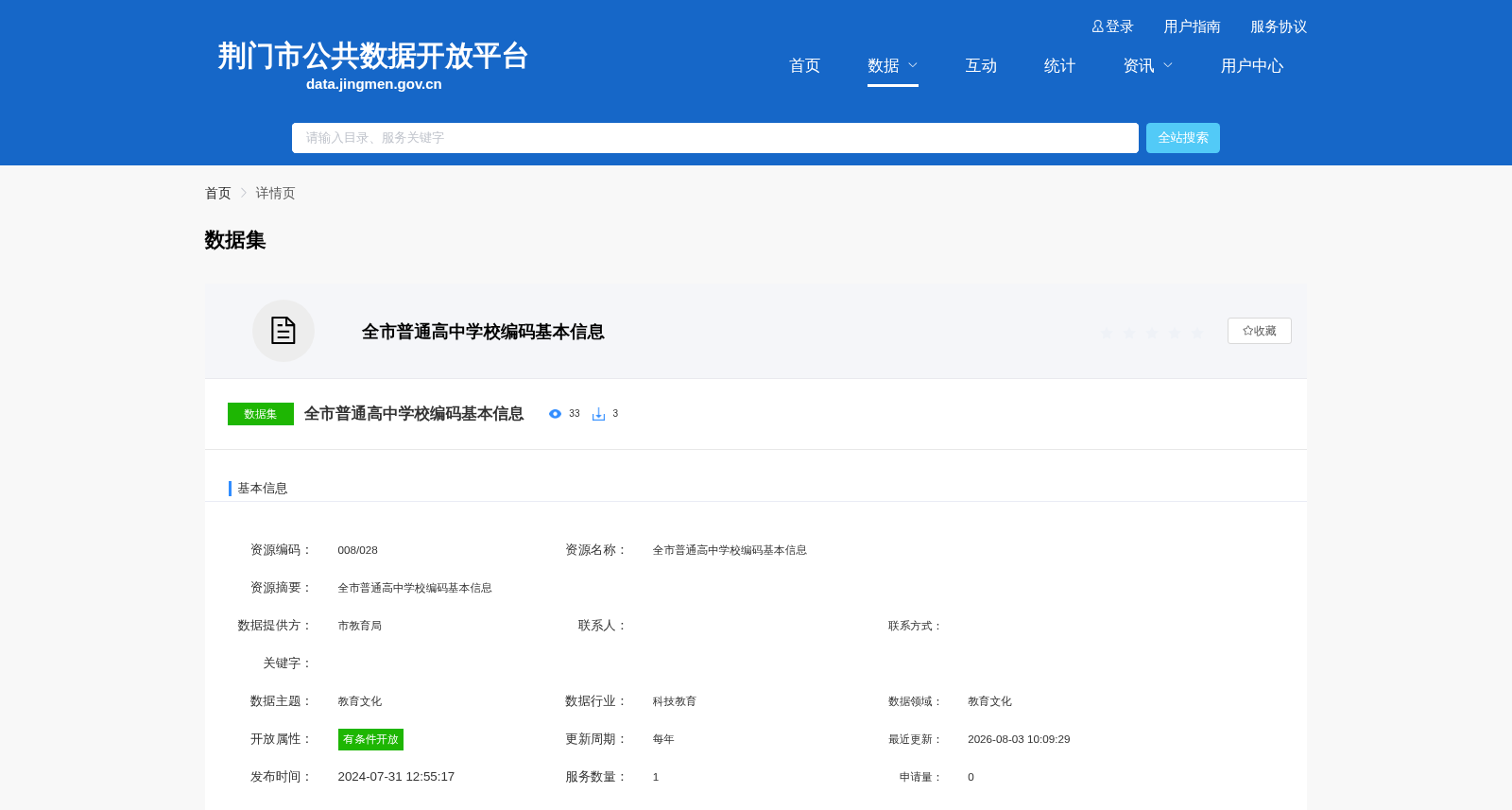The height and width of the screenshot is (810, 1512).
Task: Click the 教育文化 value next to 数据领域
Action: point(989,701)
